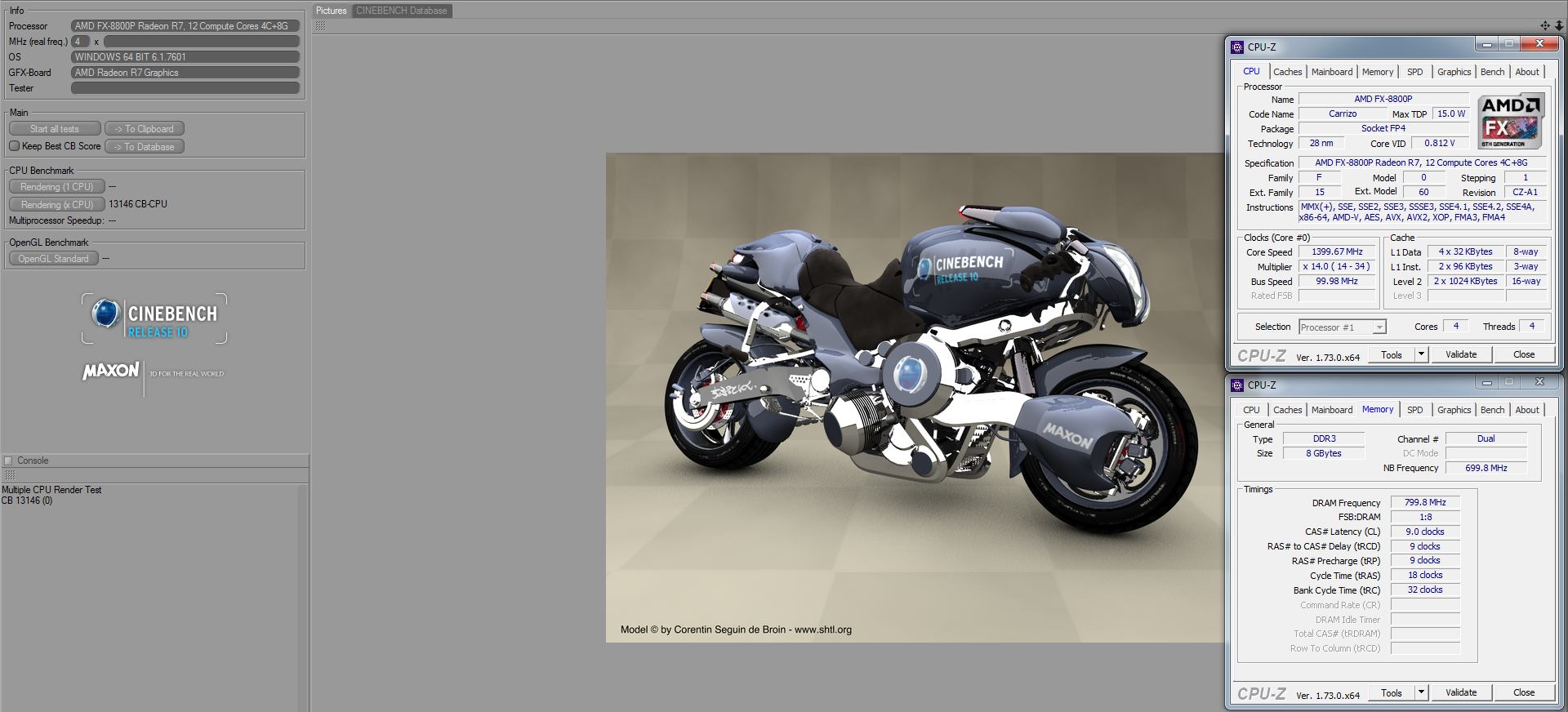Open SPD tab in top CPU-Z window
This screenshot has width=1568, height=712.
click(1415, 72)
